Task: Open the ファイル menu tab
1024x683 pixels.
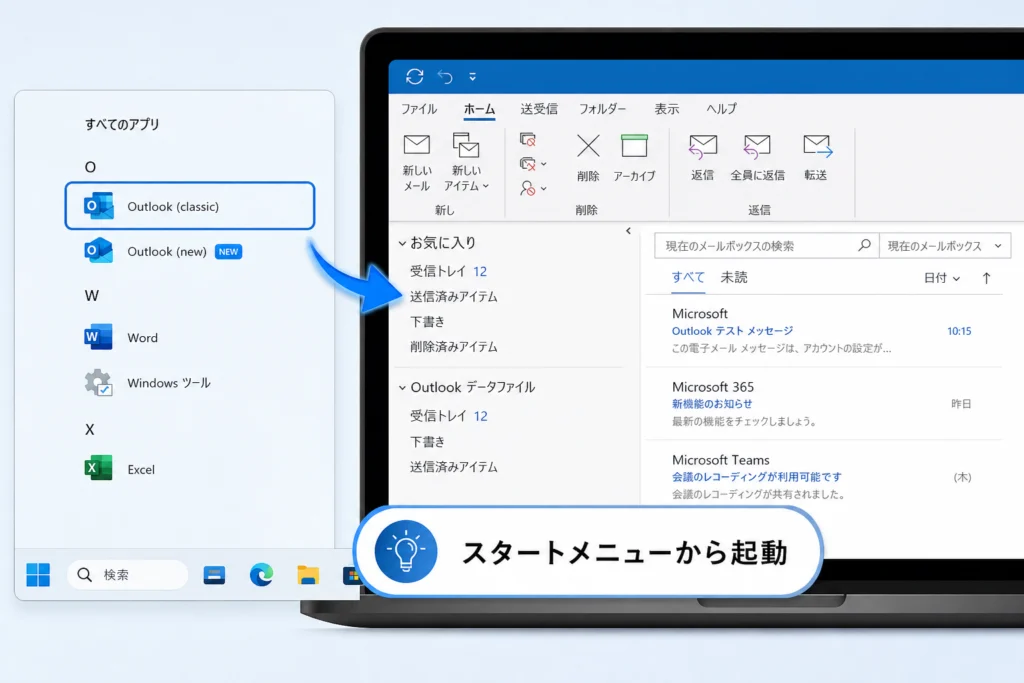Action: [x=419, y=109]
